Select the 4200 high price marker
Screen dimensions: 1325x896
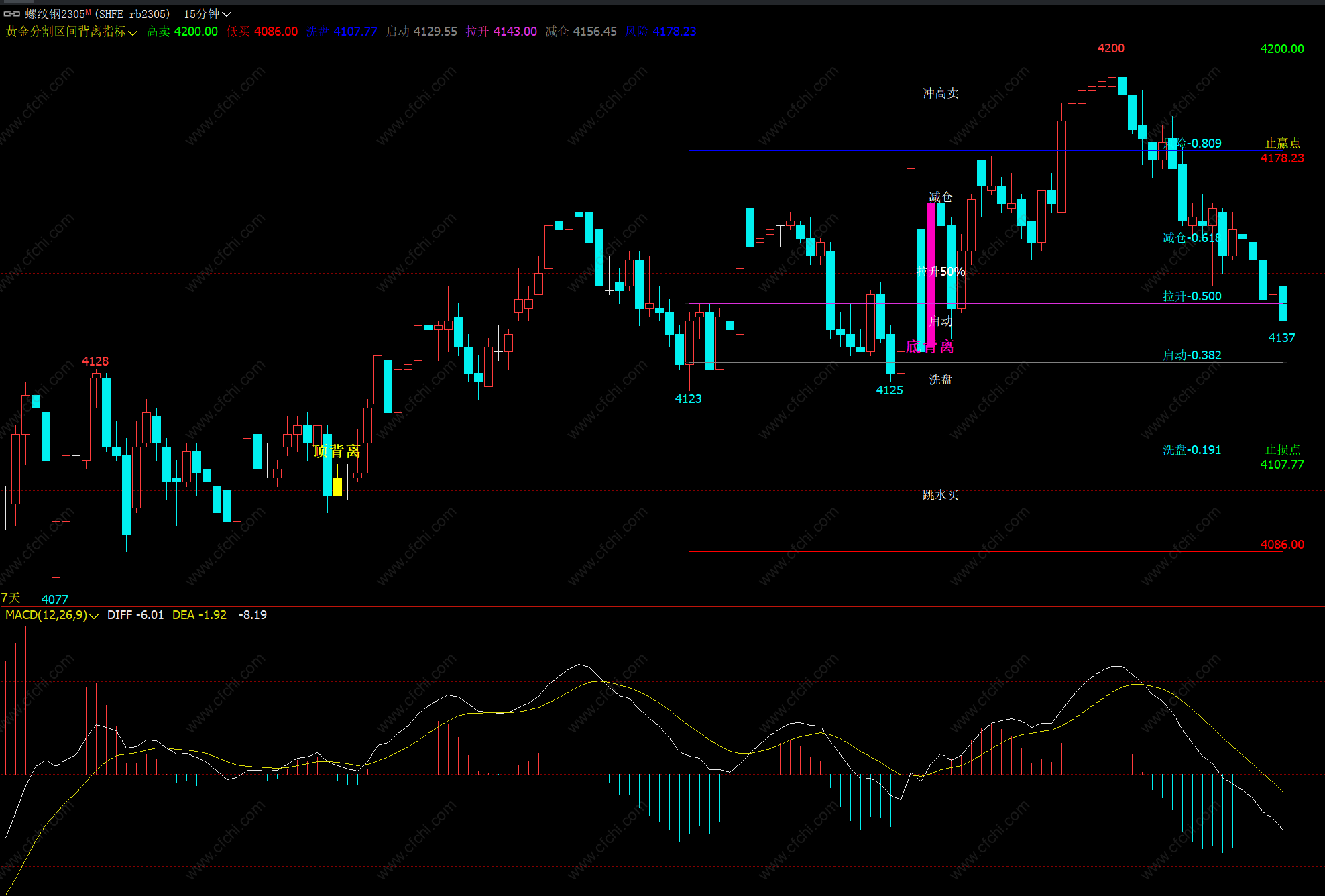pos(1110,48)
